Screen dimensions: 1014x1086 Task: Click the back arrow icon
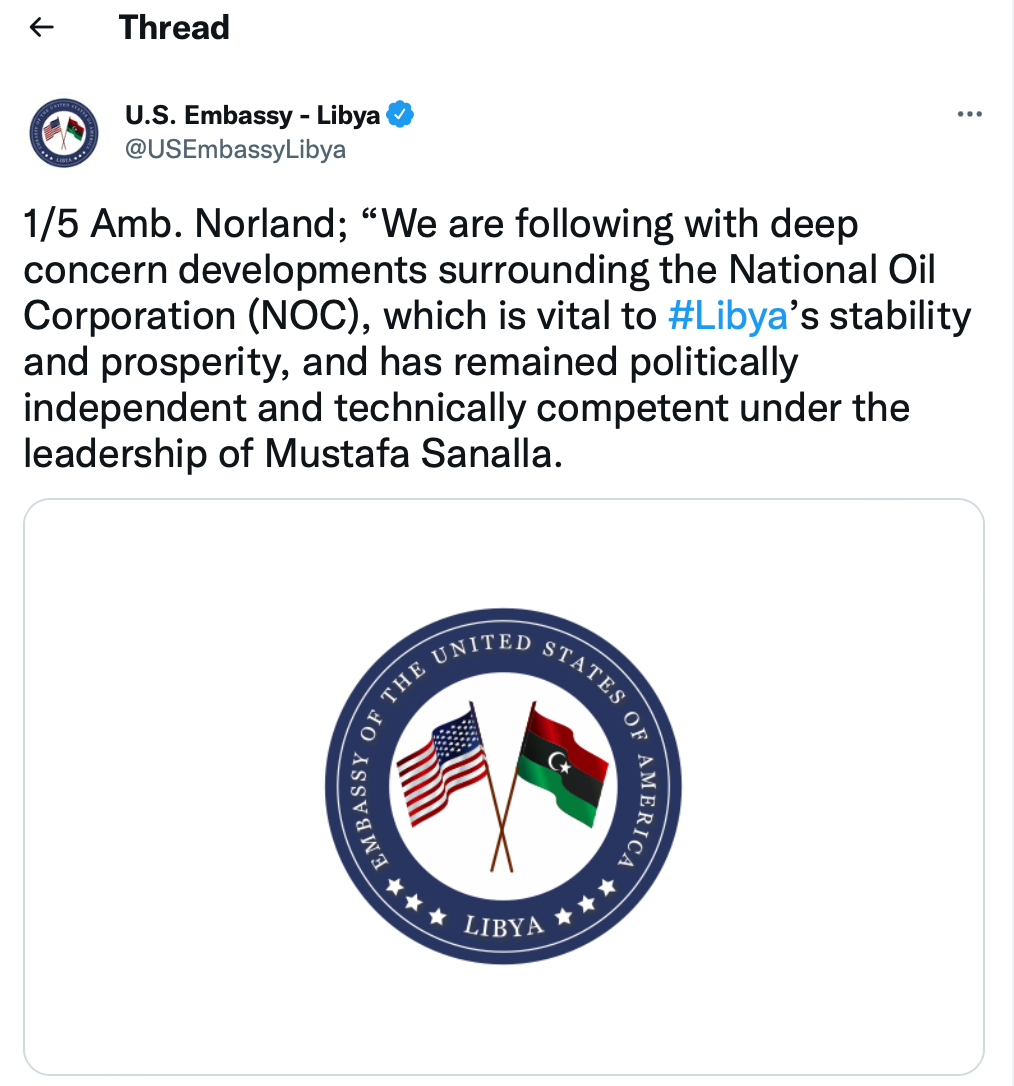click(41, 27)
